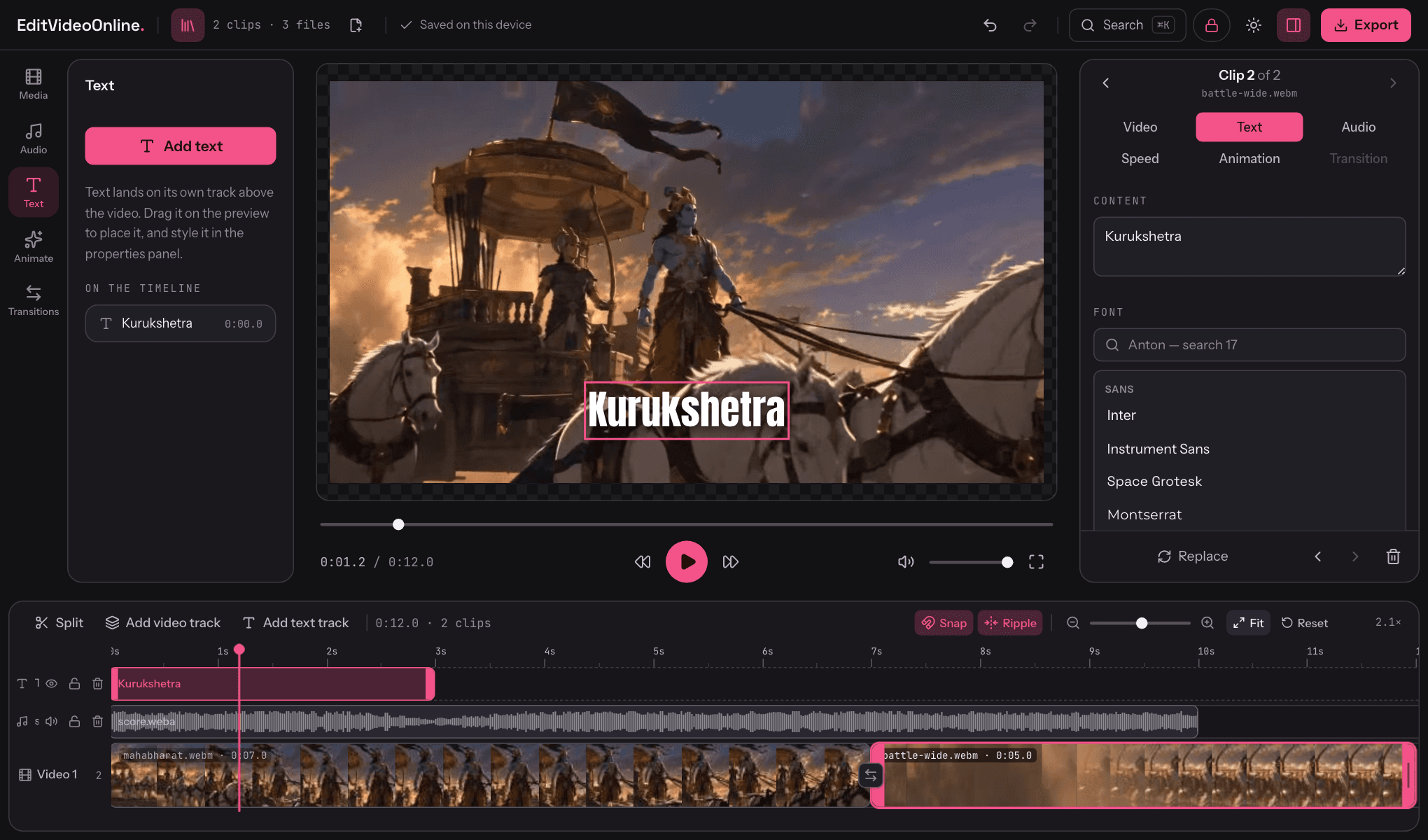Click Replace in the properties panel
Screen dimensions: 1428x840
1193,556
